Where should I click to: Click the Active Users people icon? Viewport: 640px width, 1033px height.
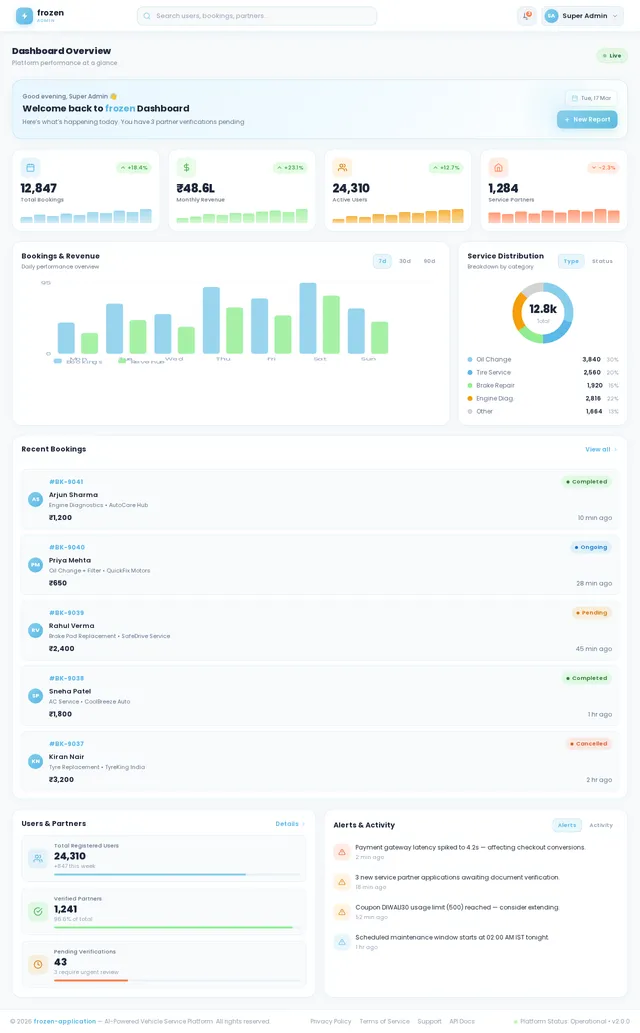click(x=342, y=168)
